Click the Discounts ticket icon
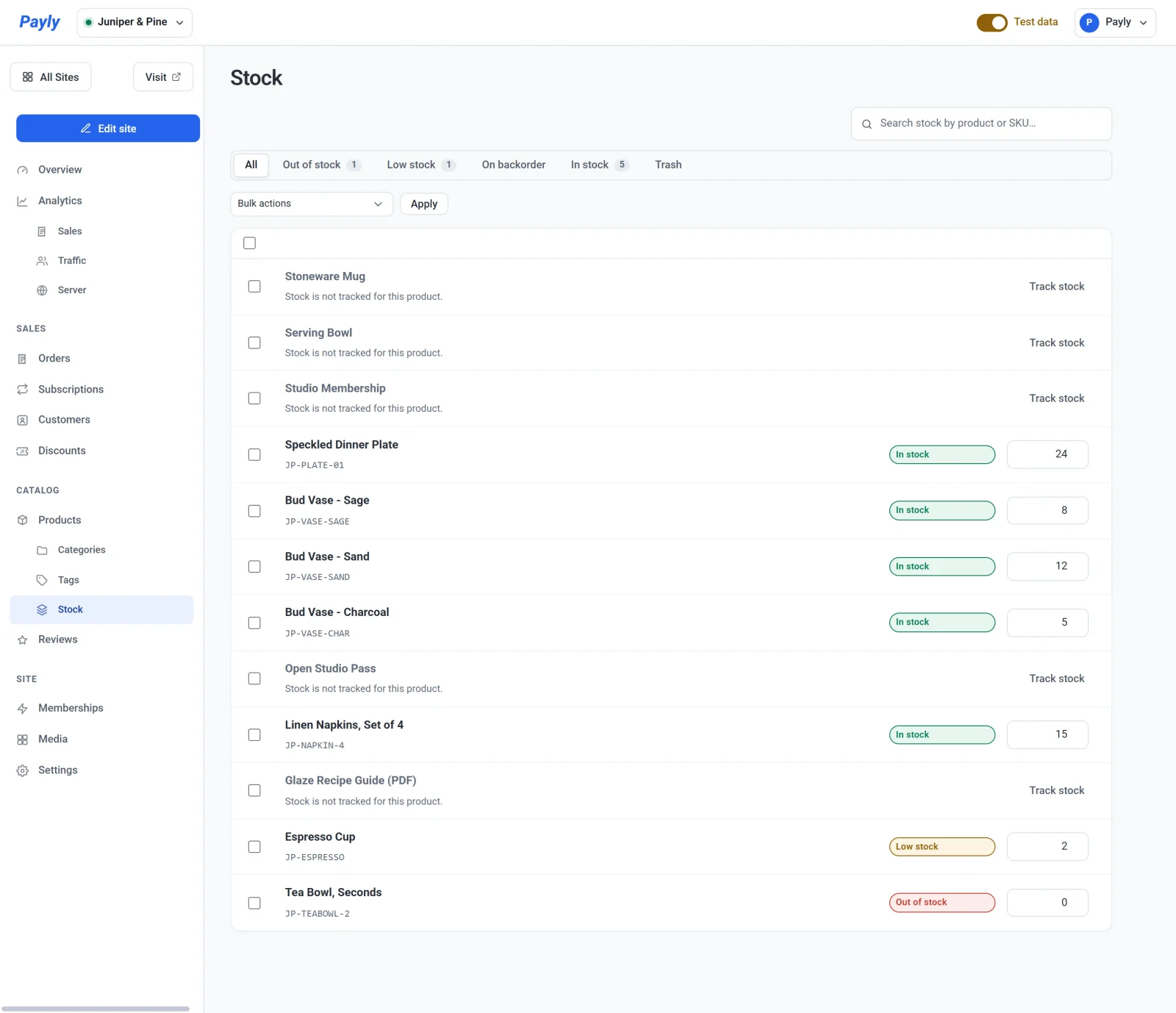The image size is (1176, 1013). pos(23,451)
